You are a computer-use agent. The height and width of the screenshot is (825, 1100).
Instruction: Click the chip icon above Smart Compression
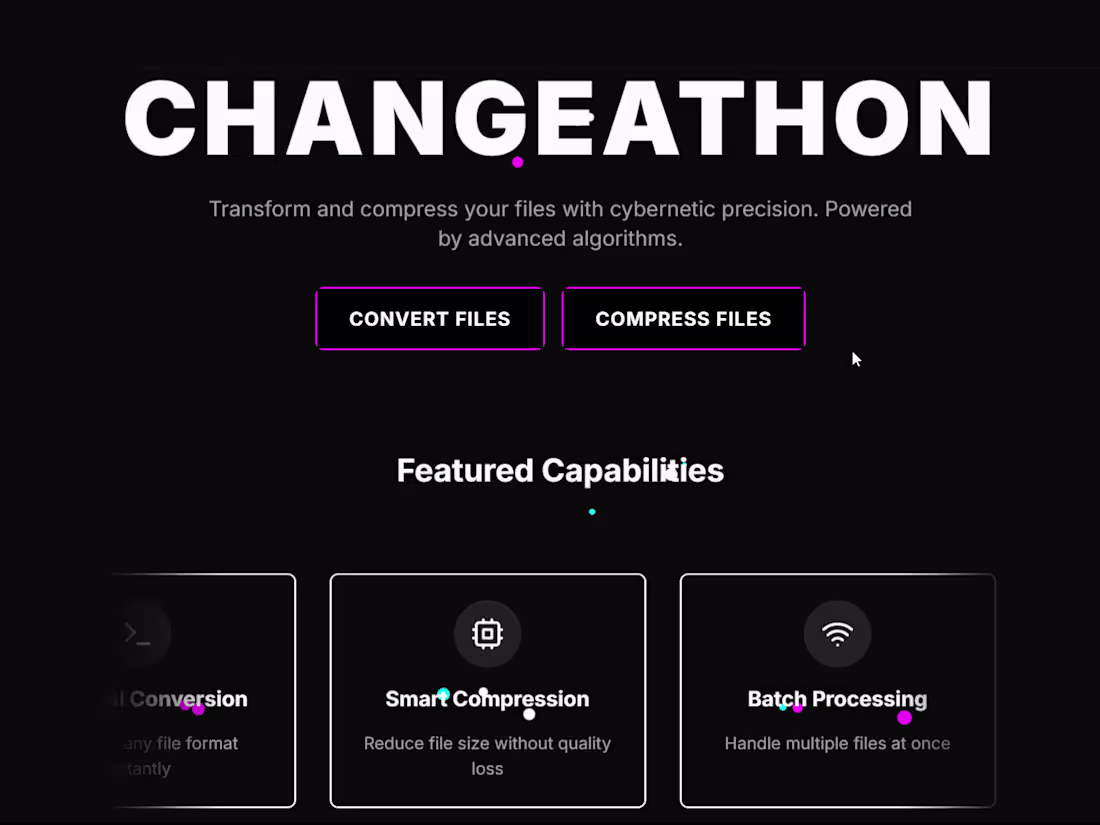point(487,633)
